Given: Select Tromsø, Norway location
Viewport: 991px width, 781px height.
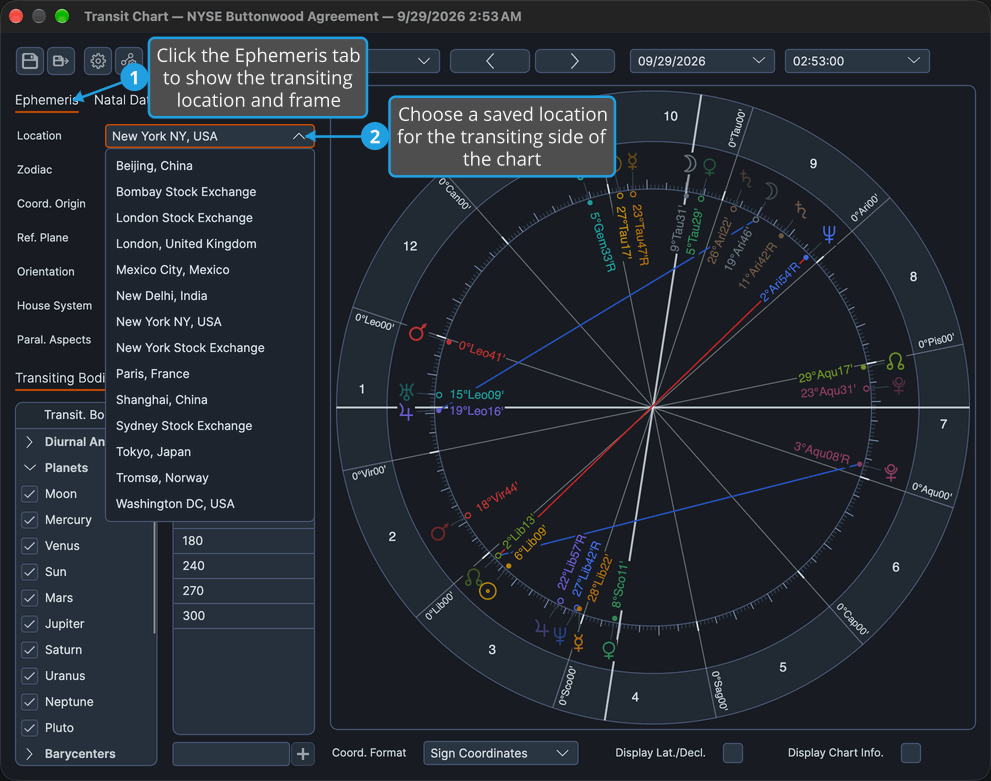Looking at the screenshot, I should point(210,478).
